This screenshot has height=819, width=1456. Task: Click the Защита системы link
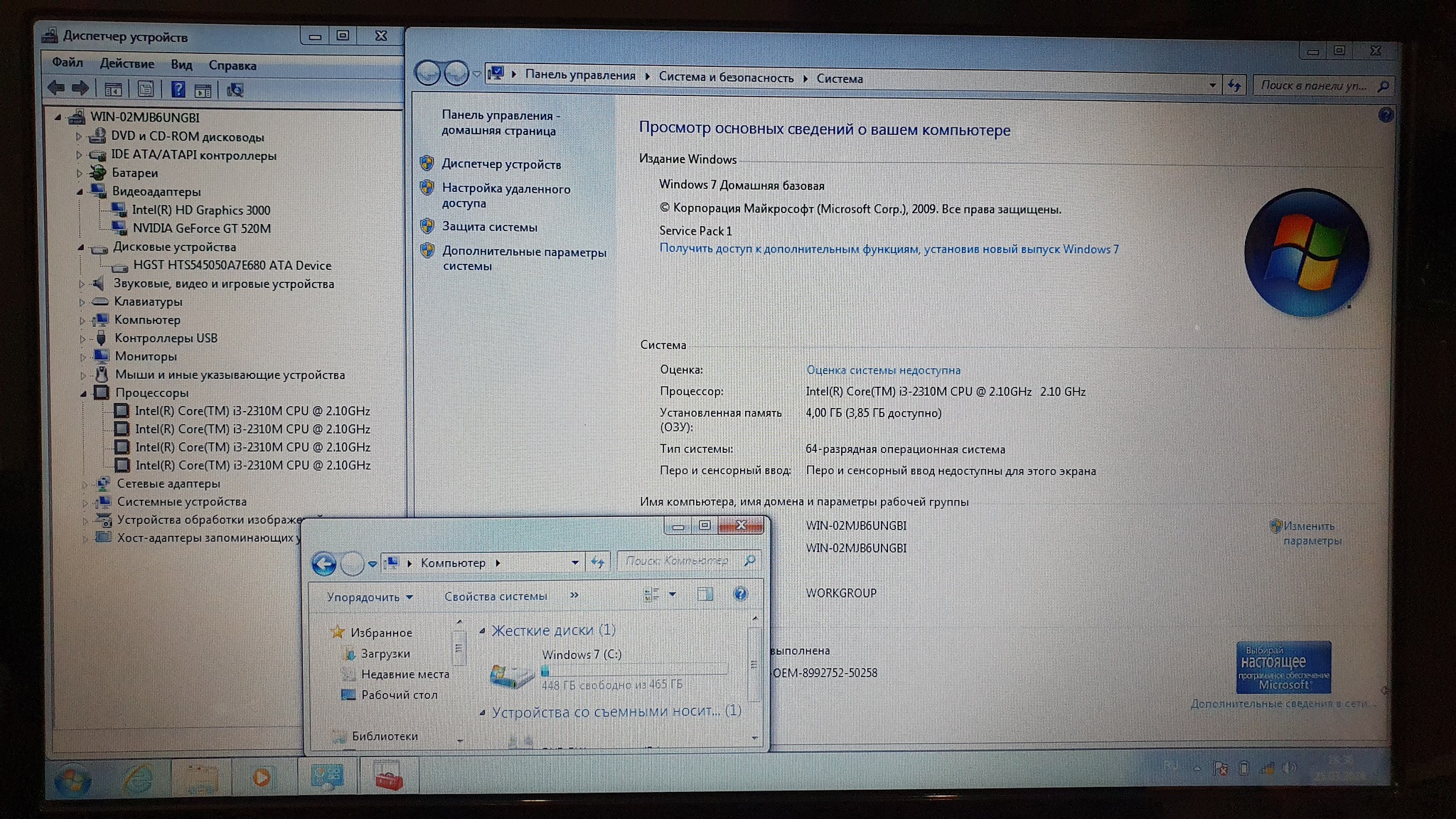coord(489,227)
